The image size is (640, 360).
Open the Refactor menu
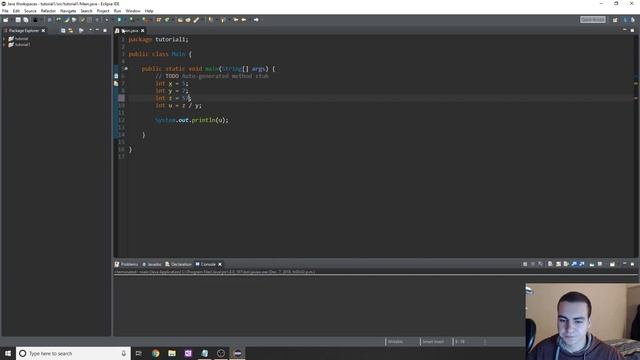[x=48, y=11]
